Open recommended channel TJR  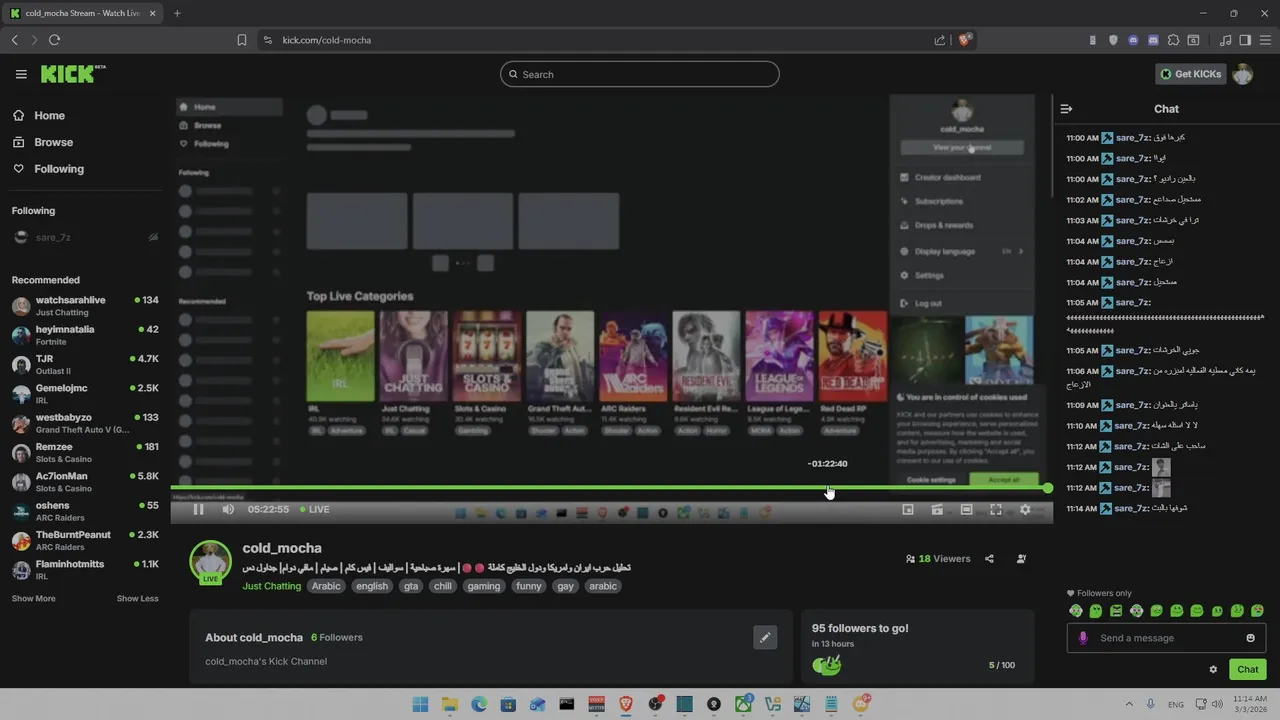[x=84, y=364]
